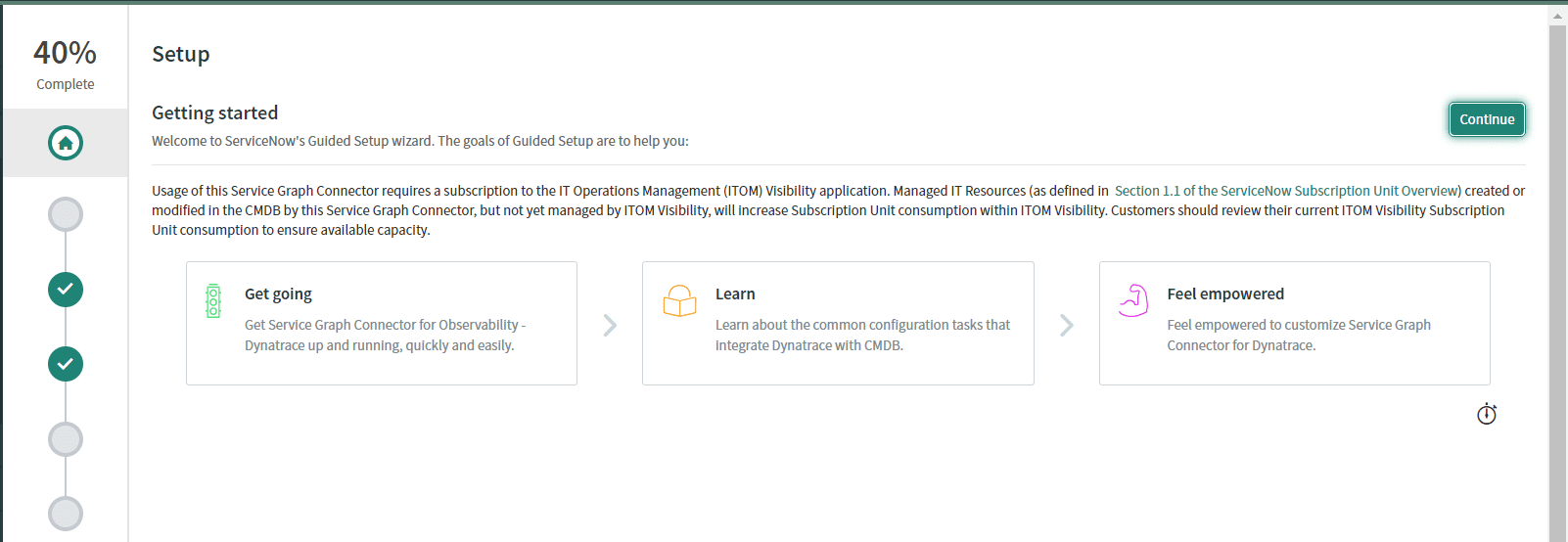Select the second completed checkmark step
This screenshot has height=542, width=1568.
click(x=66, y=364)
